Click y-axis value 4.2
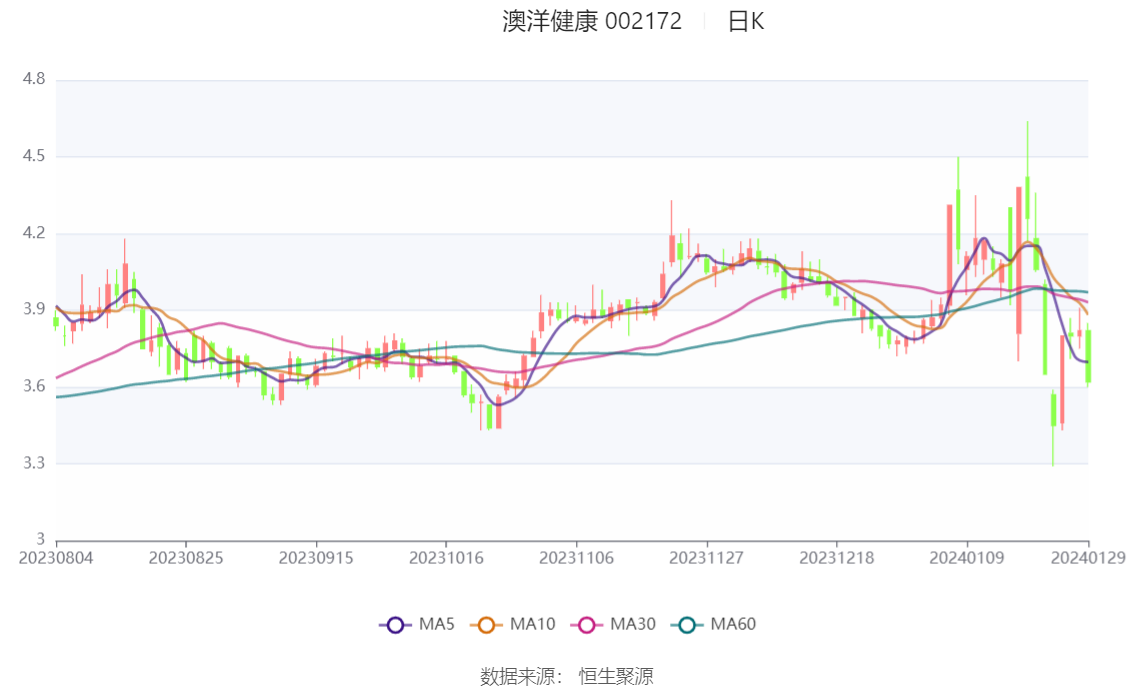1134x689 pixels. 33,233
